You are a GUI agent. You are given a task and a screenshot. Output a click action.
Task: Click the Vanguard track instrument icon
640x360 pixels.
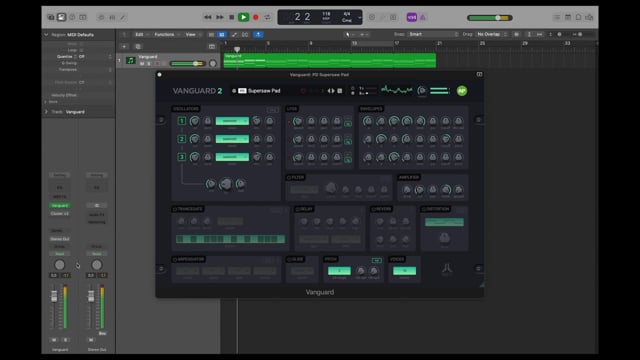(x=131, y=60)
